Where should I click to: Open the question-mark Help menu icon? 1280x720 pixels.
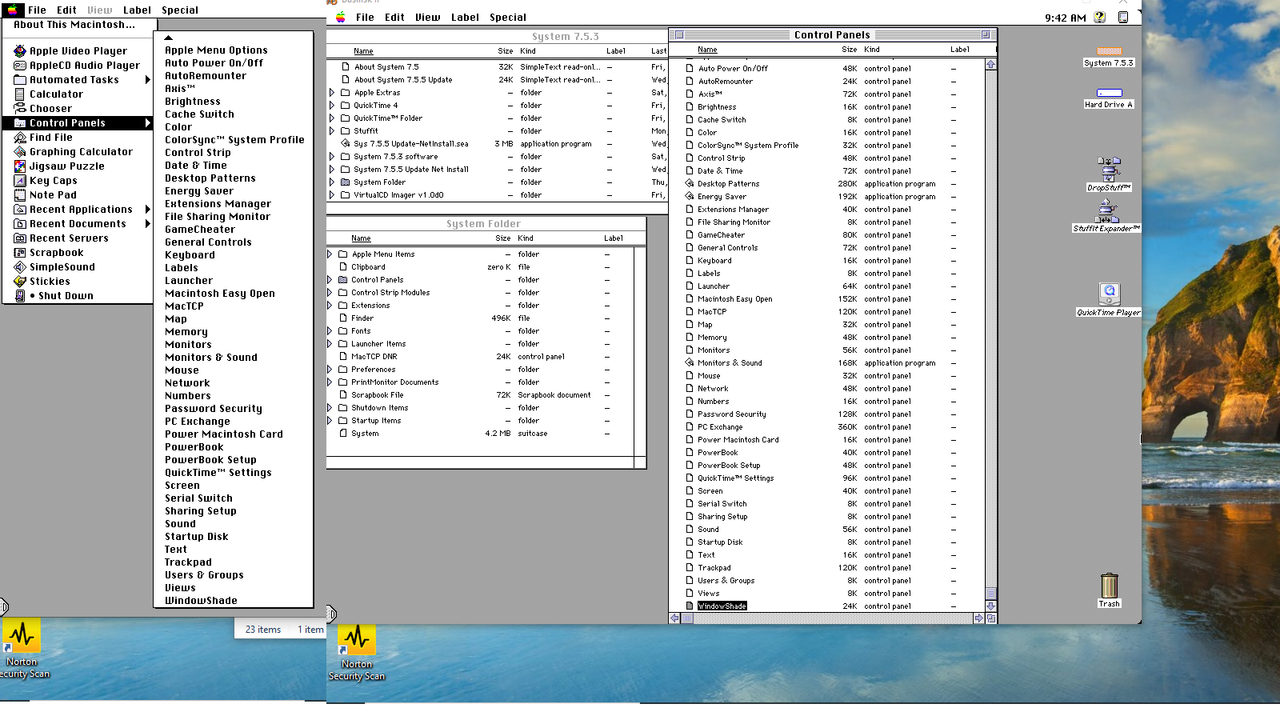coord(1100,17)
